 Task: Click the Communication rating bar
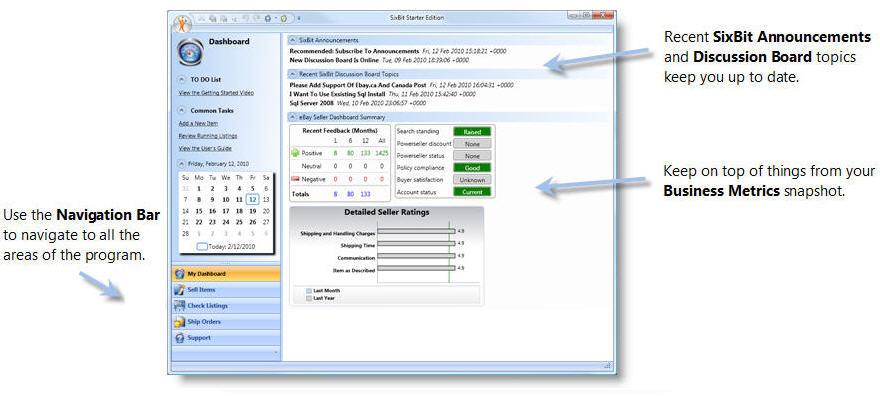(x=416, y=256)
